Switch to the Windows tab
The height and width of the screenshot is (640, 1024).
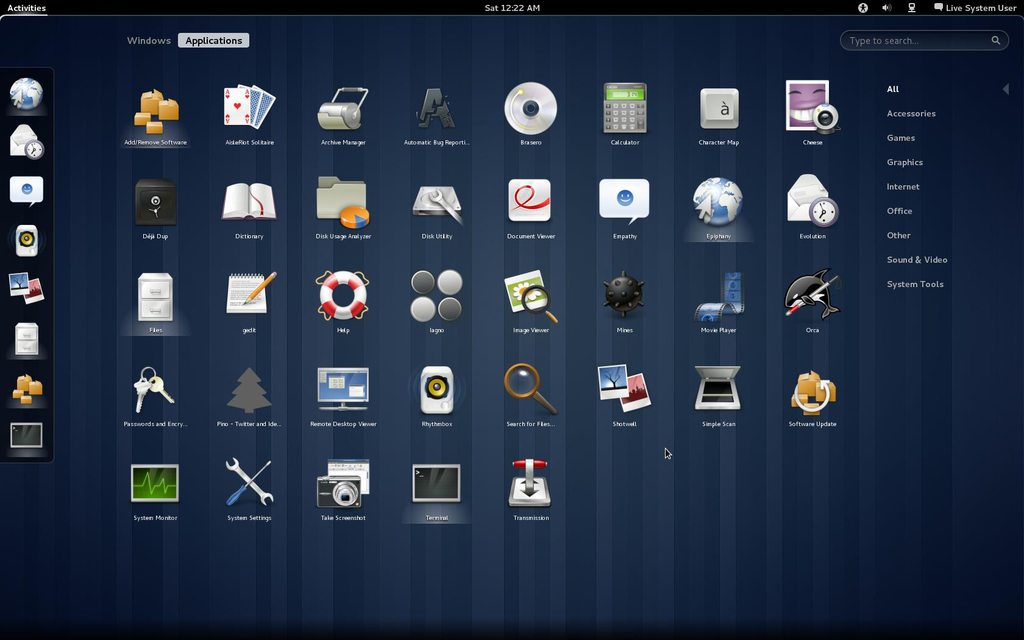(148, 40)
